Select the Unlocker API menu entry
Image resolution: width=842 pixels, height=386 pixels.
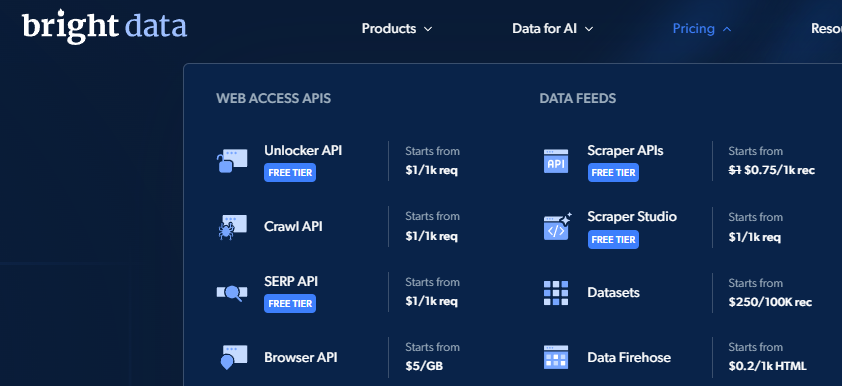pyautogui.click(x=303, y=150)
